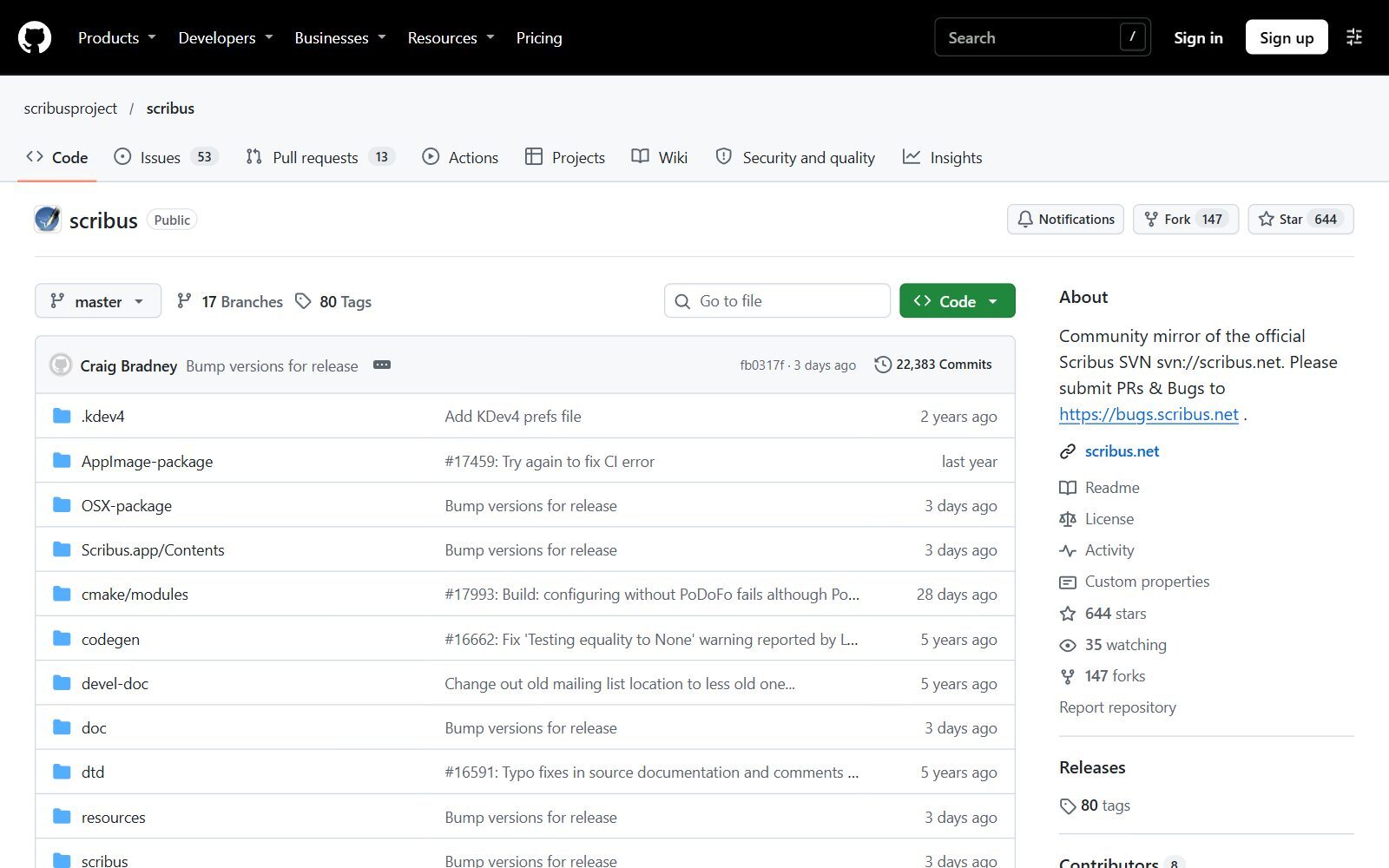Open the Projects tab
This screenshot has height=868, width=1389.
pos(565,157)
